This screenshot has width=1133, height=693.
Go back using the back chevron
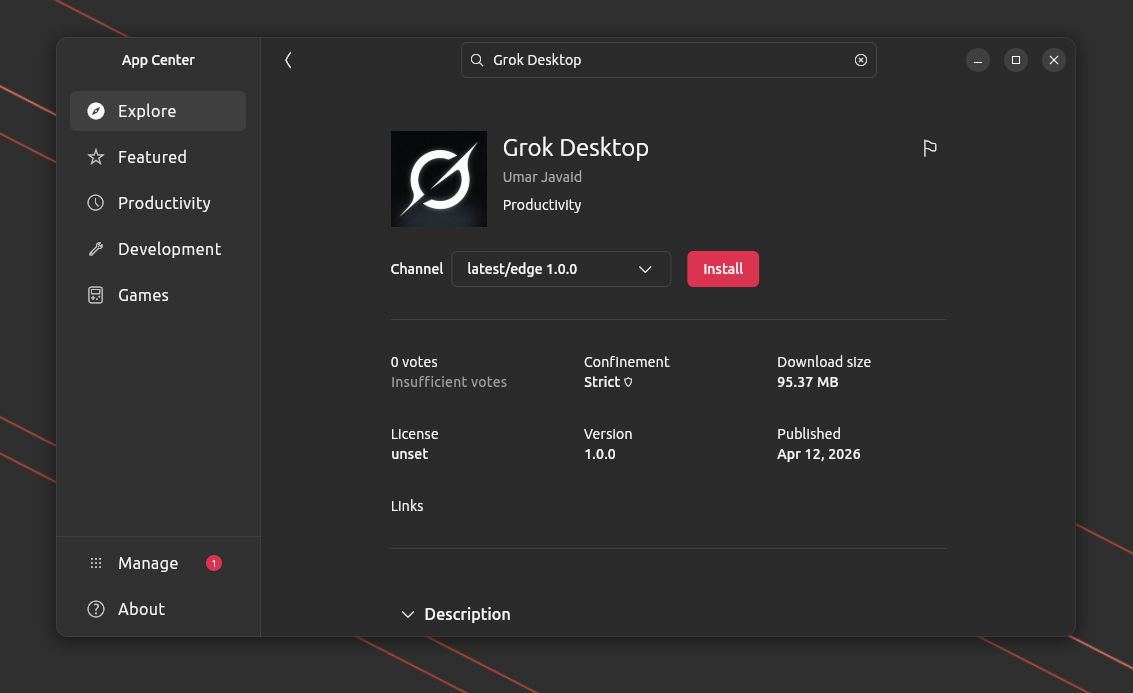[x=288, y=60]
